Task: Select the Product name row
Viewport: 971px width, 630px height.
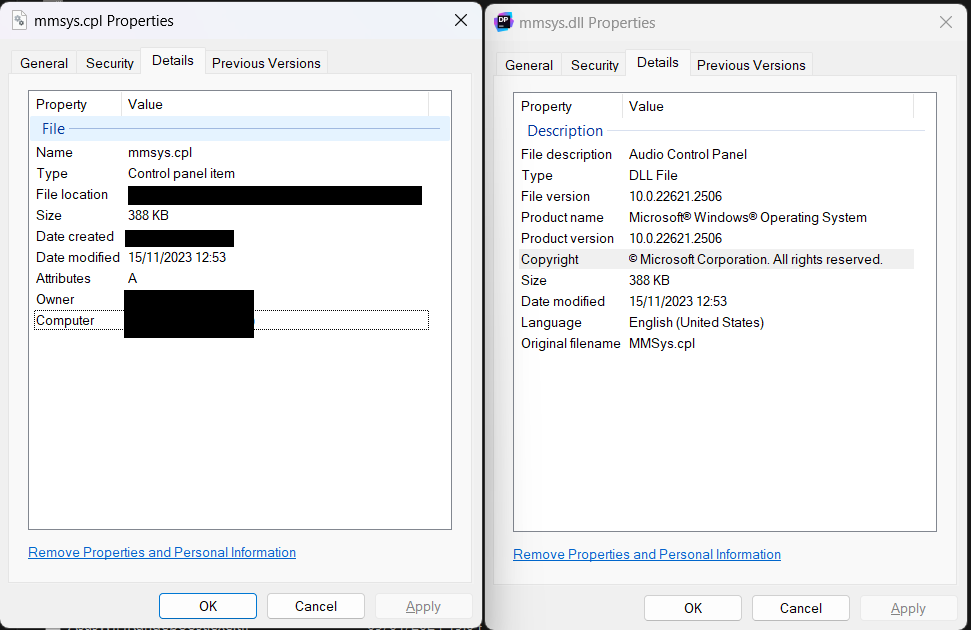Action: [716, 217]
